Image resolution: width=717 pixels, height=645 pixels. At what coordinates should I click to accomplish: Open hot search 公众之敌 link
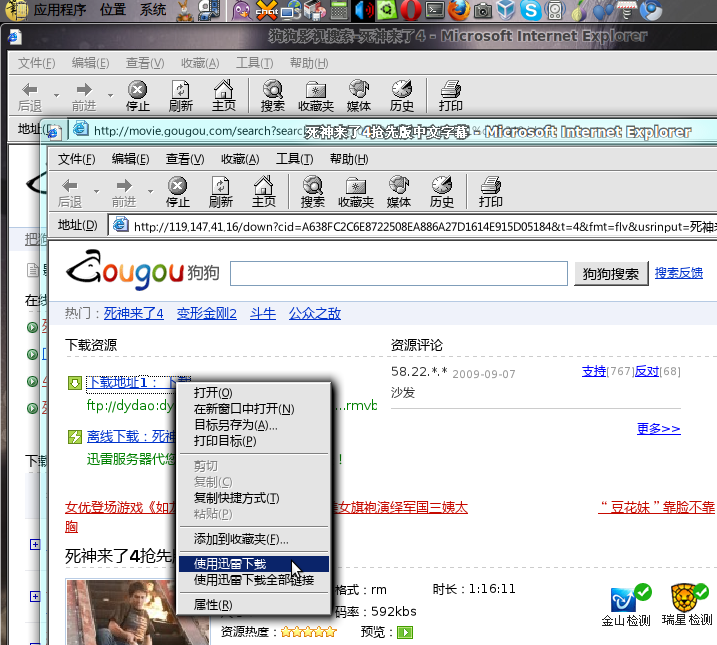tap(315, 314)
